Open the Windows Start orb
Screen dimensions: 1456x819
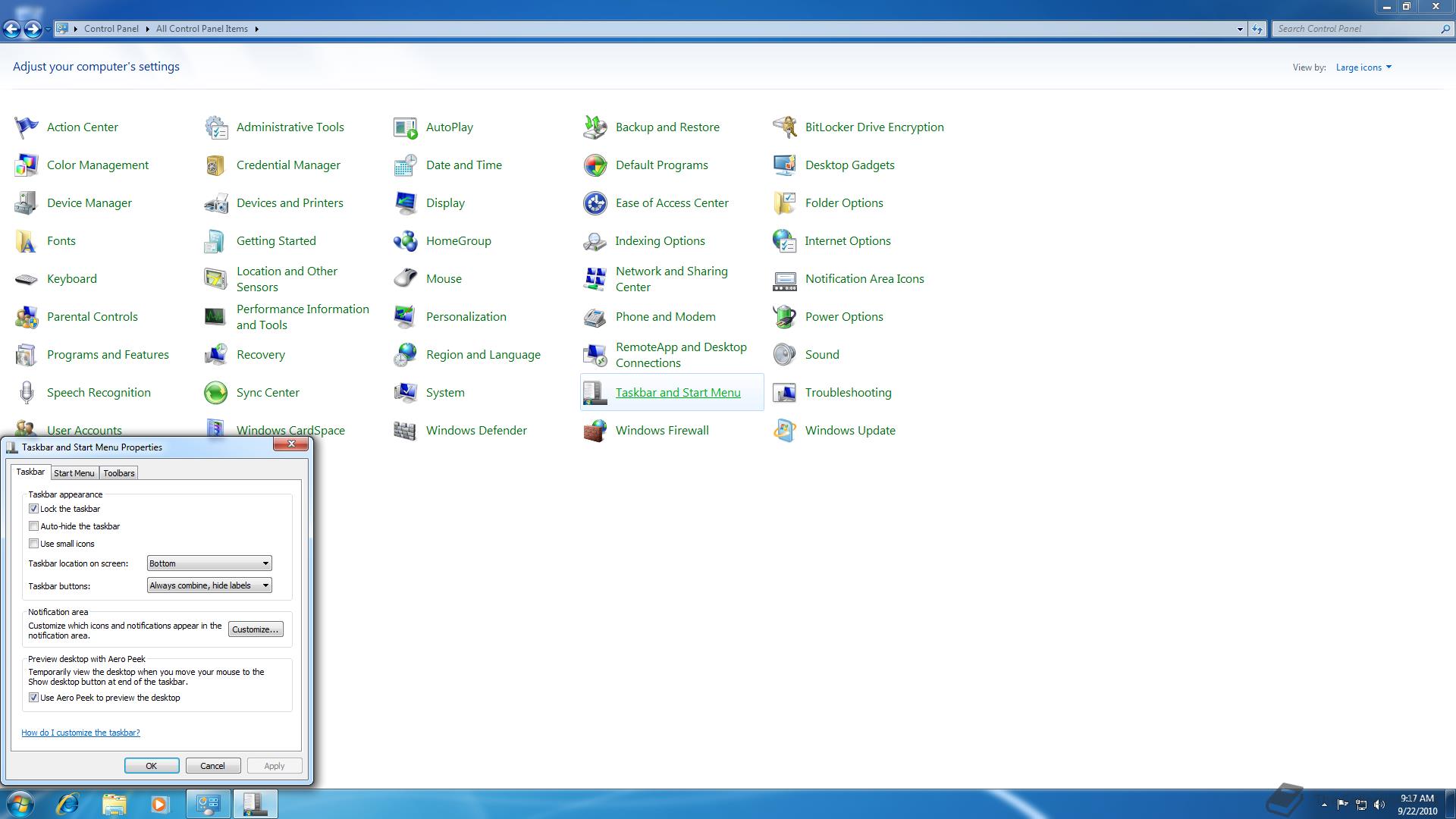(20, 804)
